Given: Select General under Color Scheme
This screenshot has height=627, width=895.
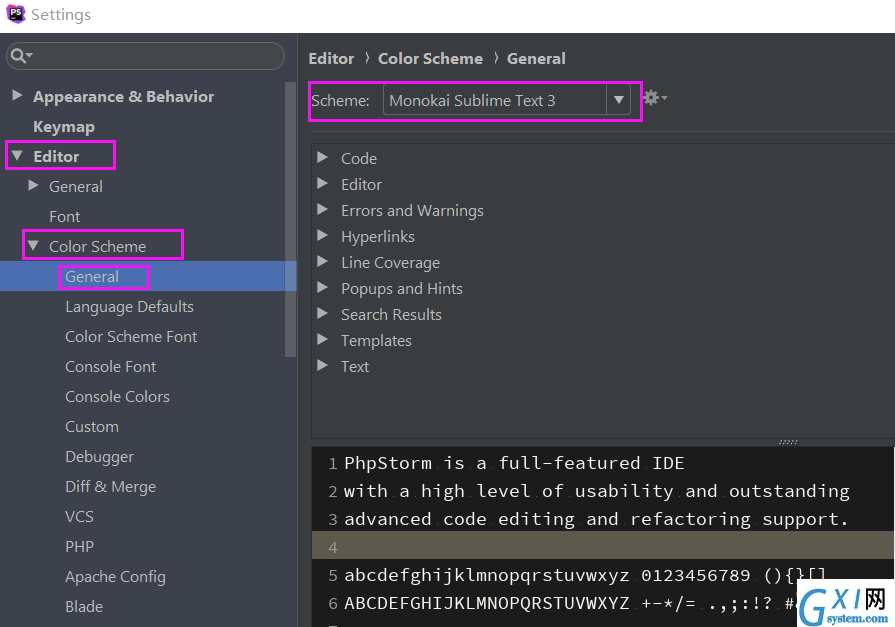Looking at the screenshot, I should [x=92, y=276].
